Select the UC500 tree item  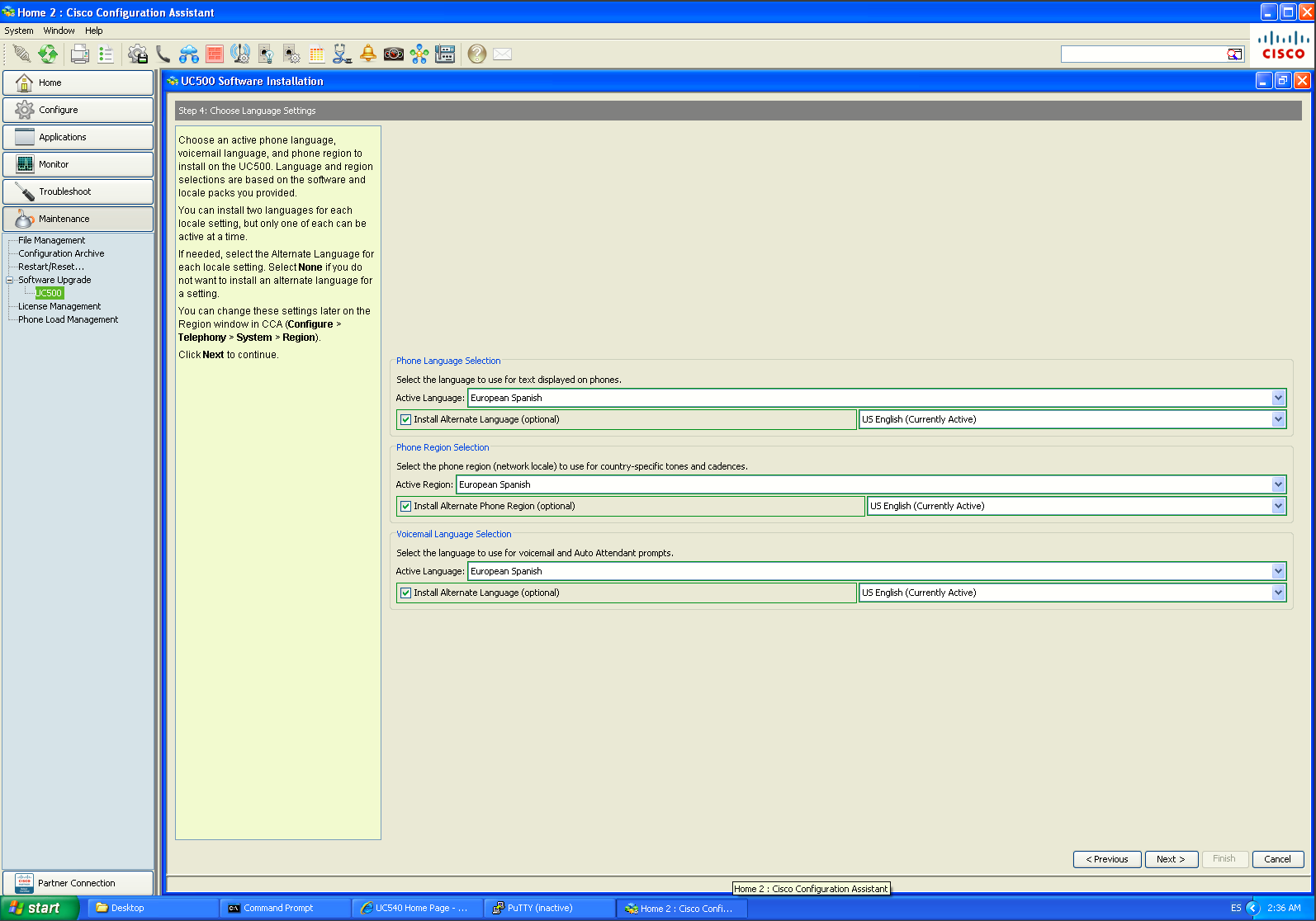[x=49, y=293]
